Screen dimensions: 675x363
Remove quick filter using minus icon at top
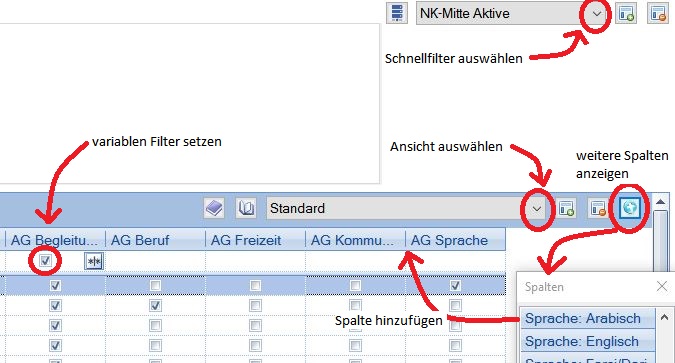click(x=658, y=13)
